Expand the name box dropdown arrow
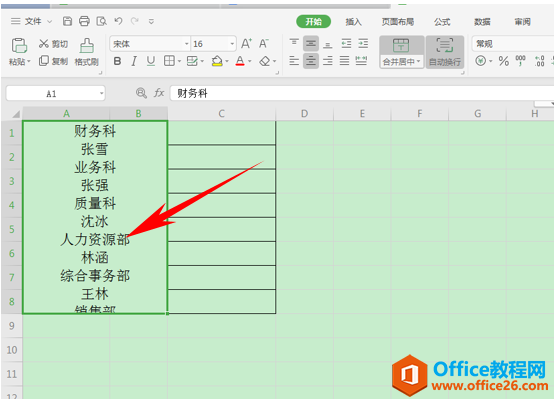 (102, 94)
